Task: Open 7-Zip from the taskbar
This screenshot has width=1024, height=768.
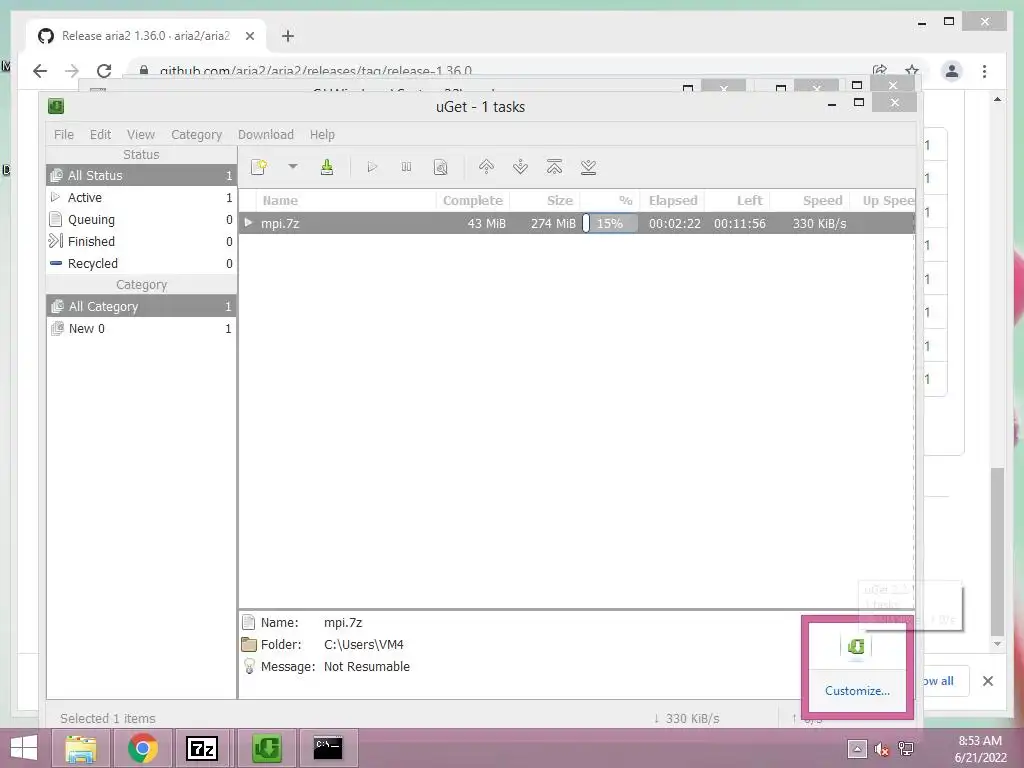Action: click(x=202, y=748)
